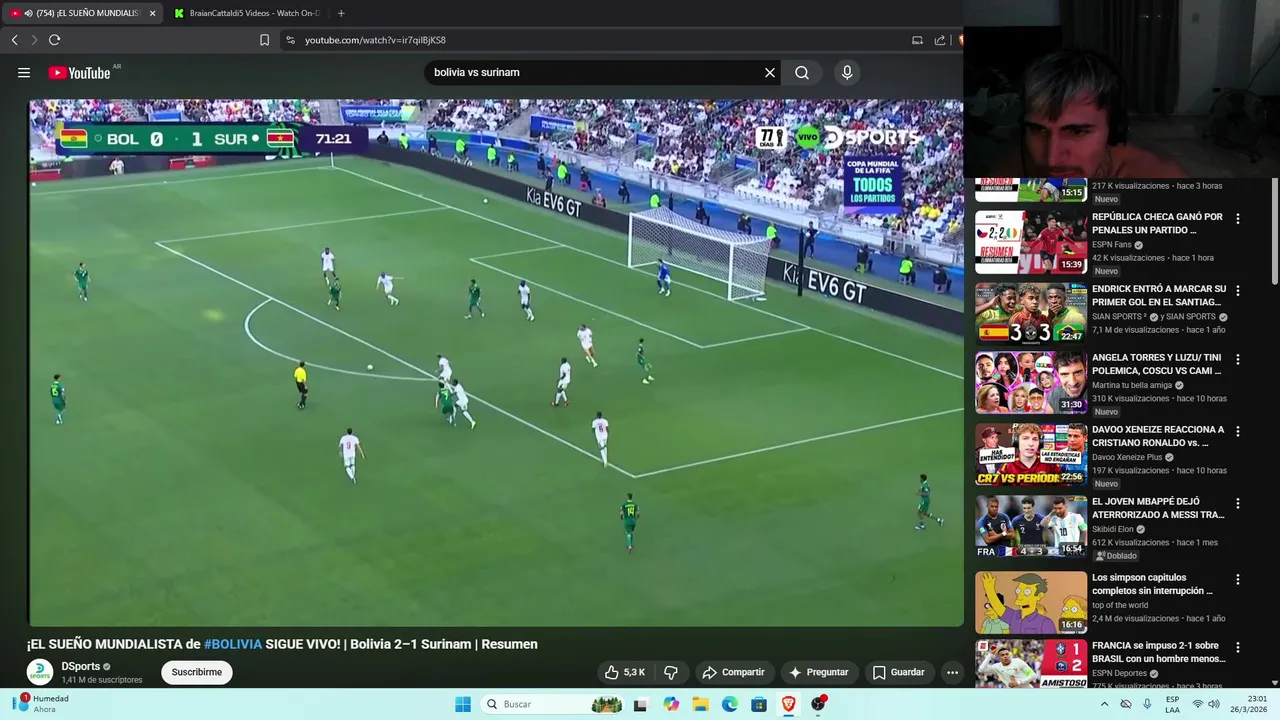
Task: Open 'REPÚBLICA CHECA GANÓ POR PENALES' title
Action: pos(1158,223)
